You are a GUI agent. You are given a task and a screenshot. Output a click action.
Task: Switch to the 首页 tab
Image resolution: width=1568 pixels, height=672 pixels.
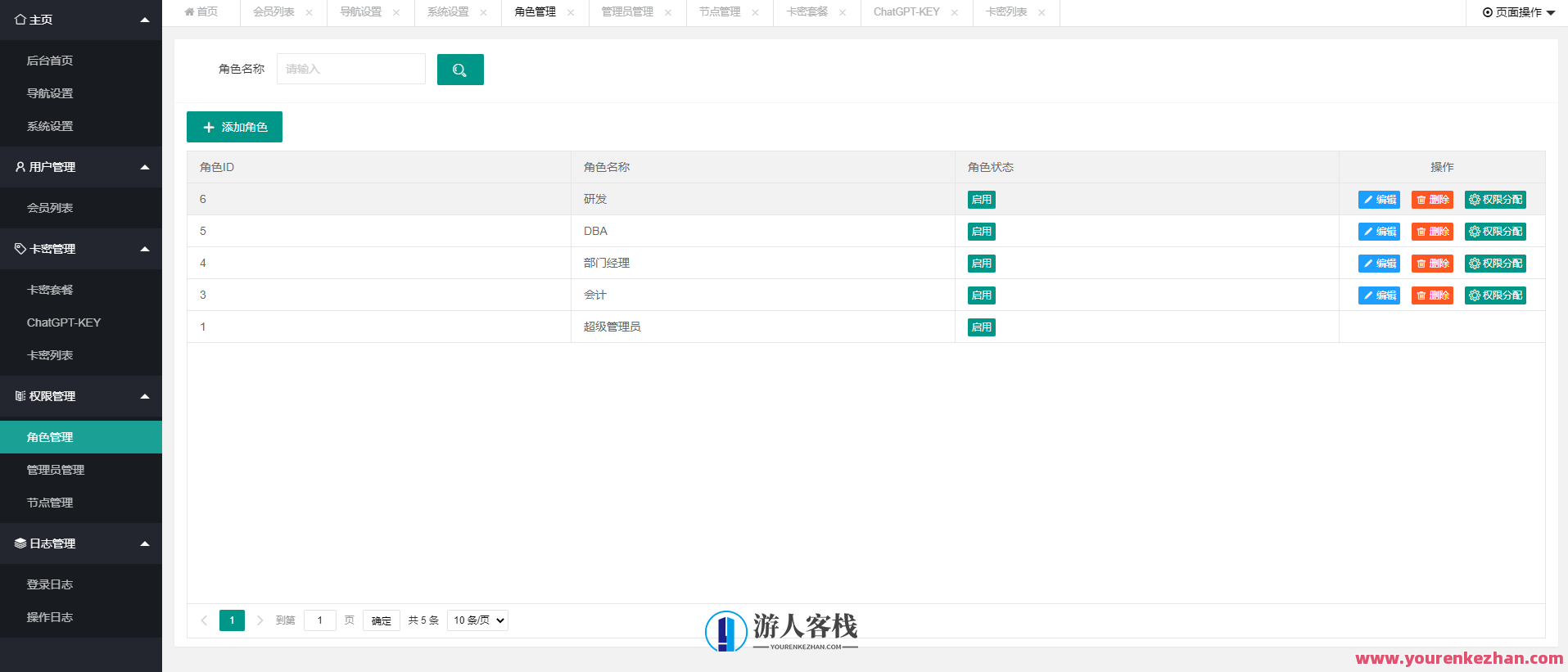click(201, 12)
